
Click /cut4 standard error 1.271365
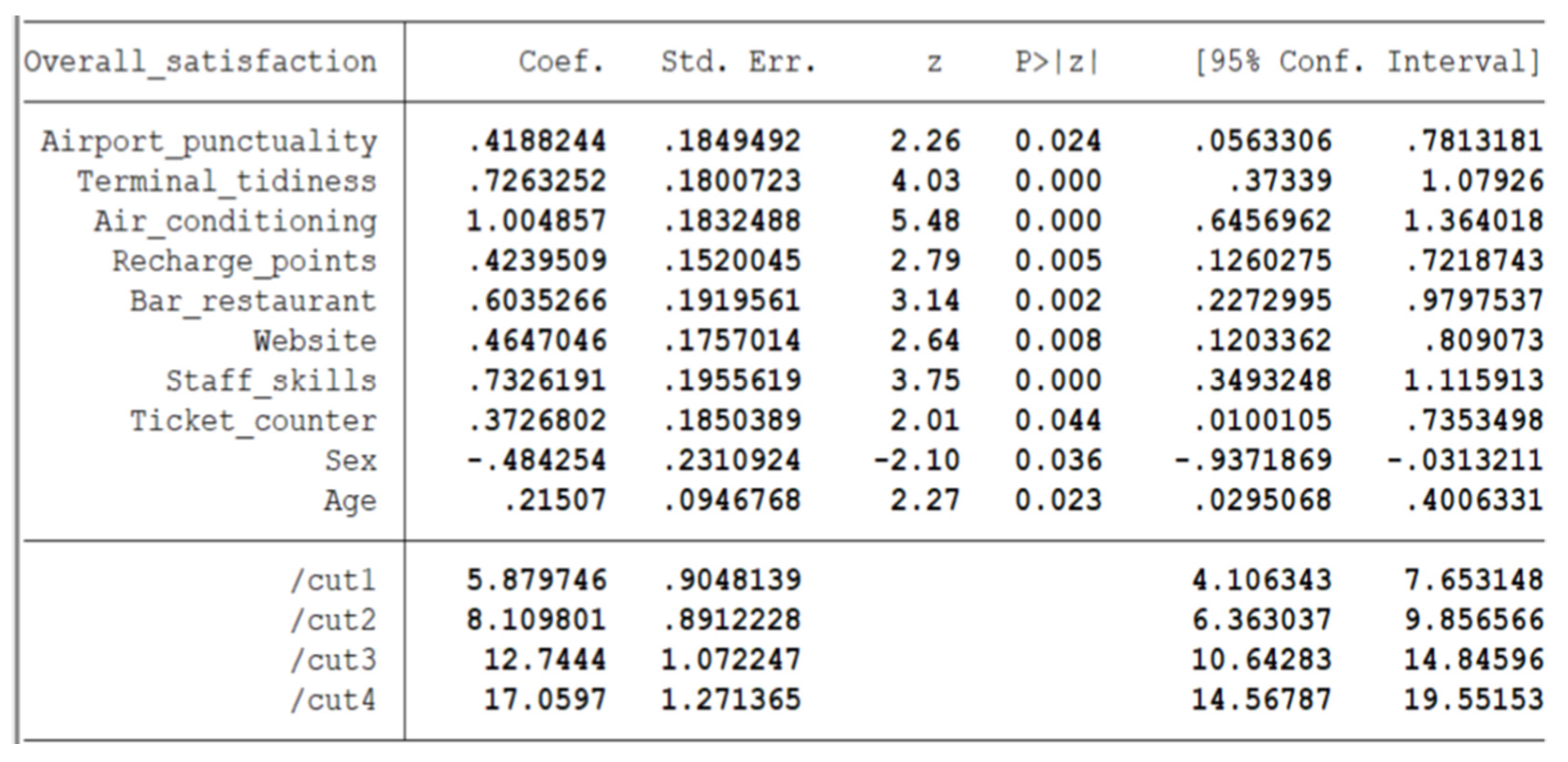731,700
